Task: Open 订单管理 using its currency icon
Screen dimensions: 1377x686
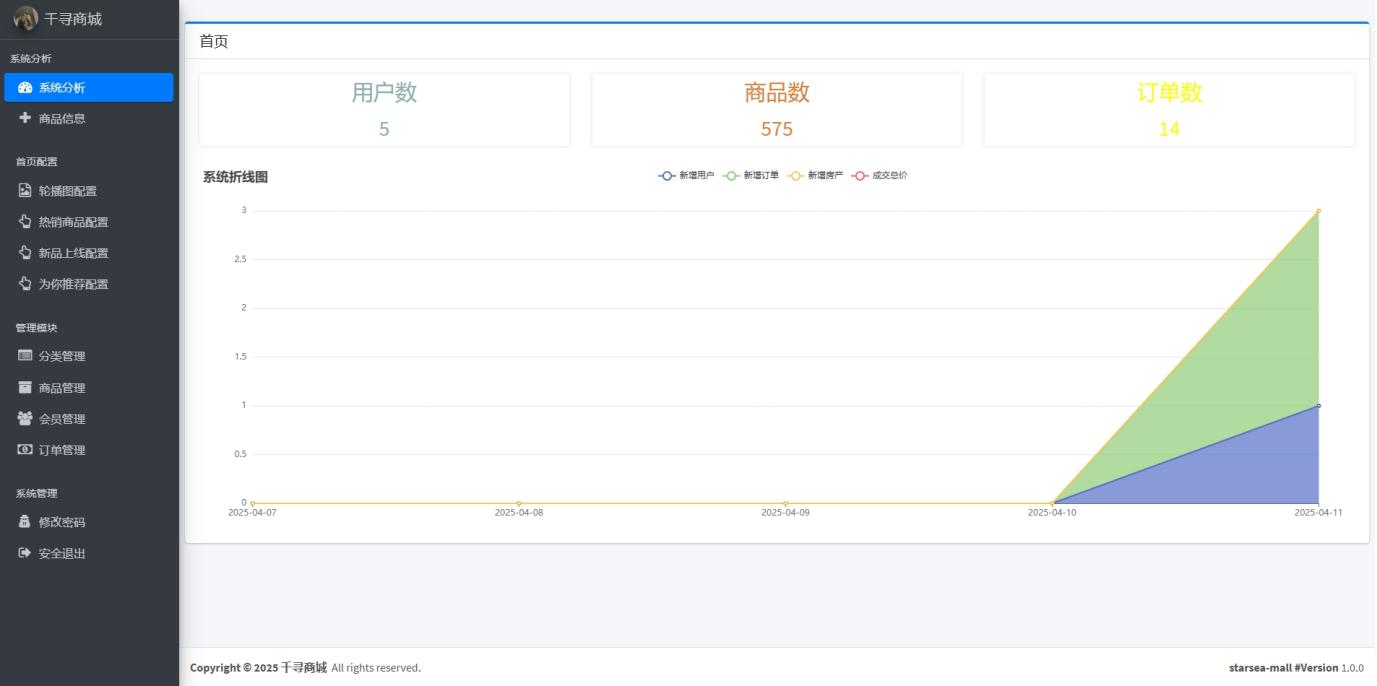Action: coord(24,449)
